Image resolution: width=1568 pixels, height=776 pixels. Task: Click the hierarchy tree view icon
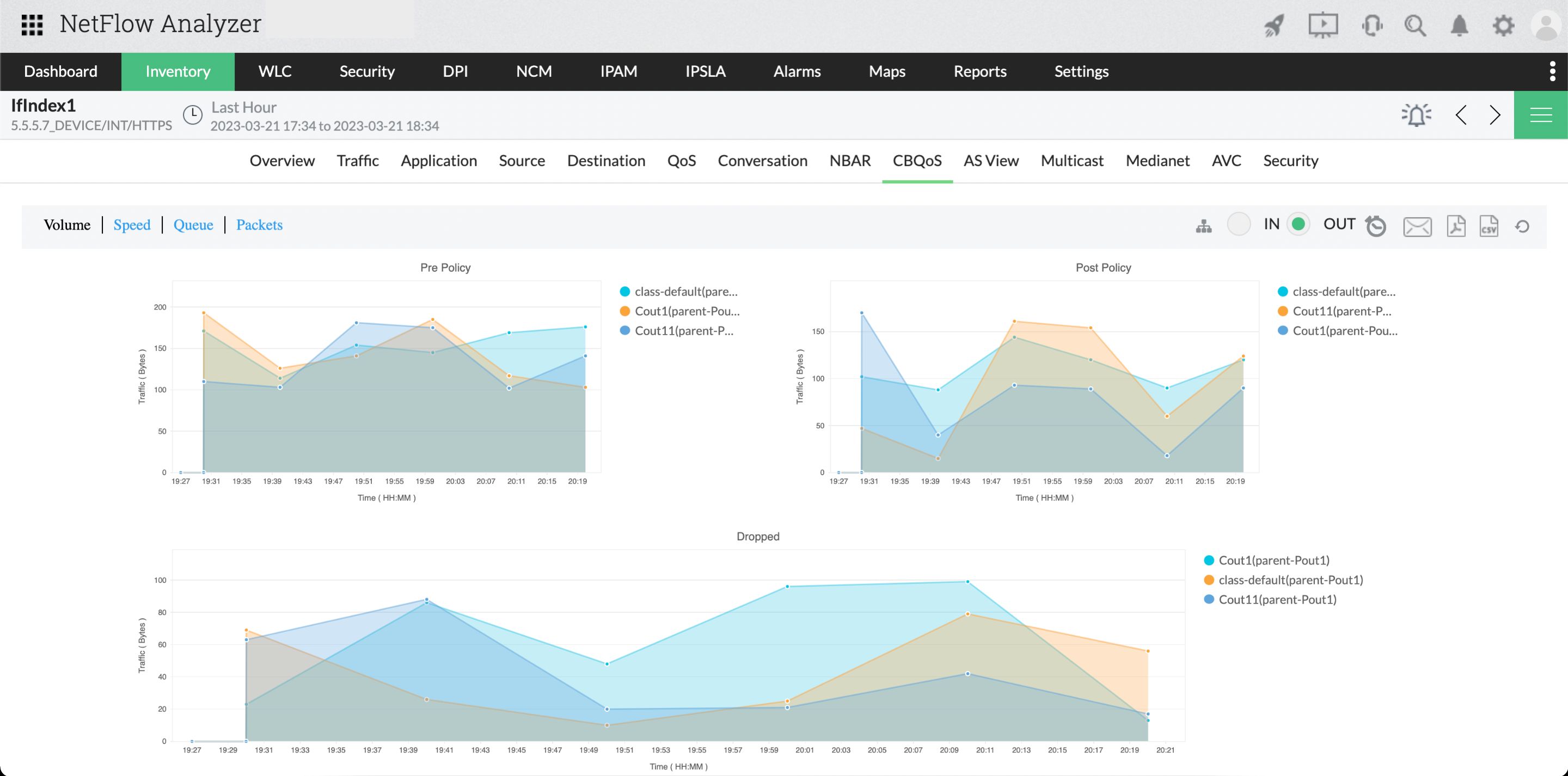pos(1203,226)
